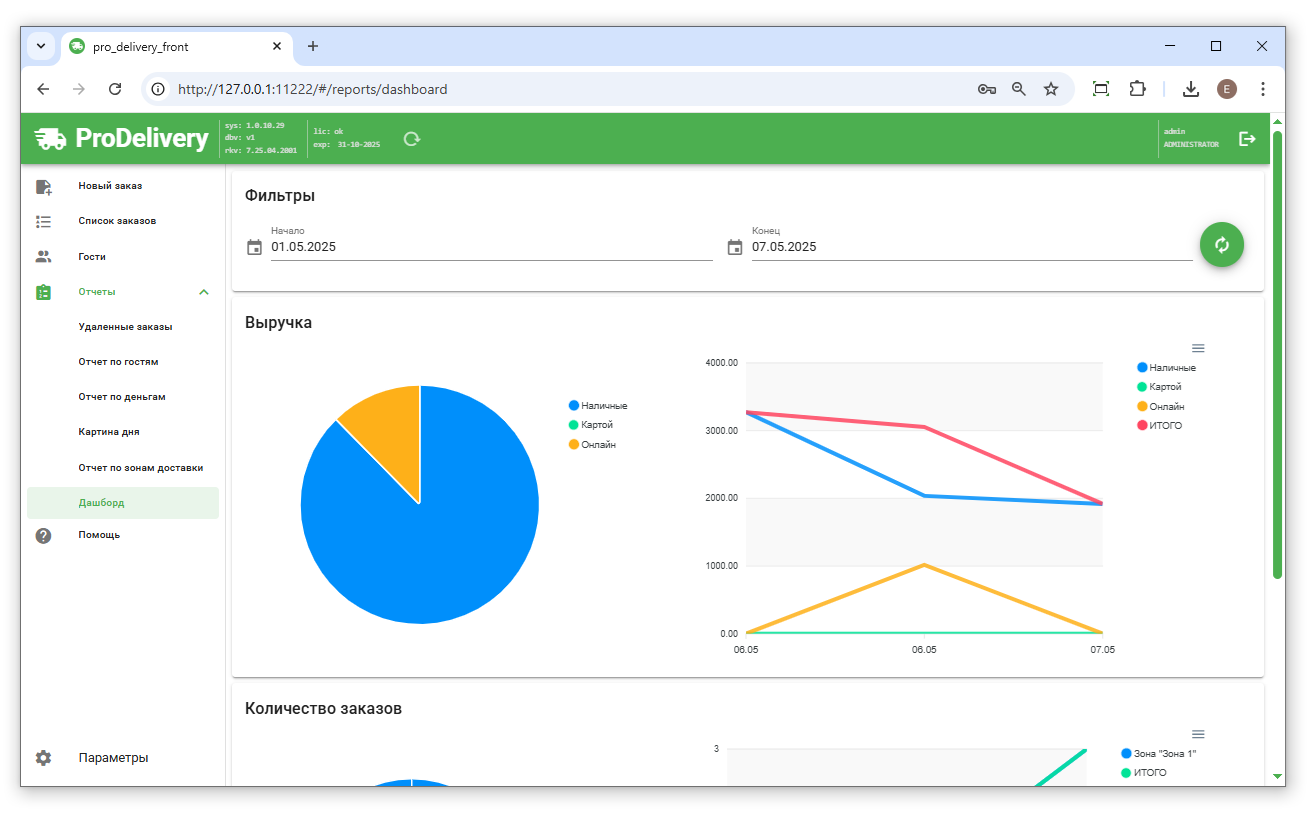Click the green refresh filters button
Image resolution: width=1308 pixels, height=815 pixels.
[x=1221, y=245]
